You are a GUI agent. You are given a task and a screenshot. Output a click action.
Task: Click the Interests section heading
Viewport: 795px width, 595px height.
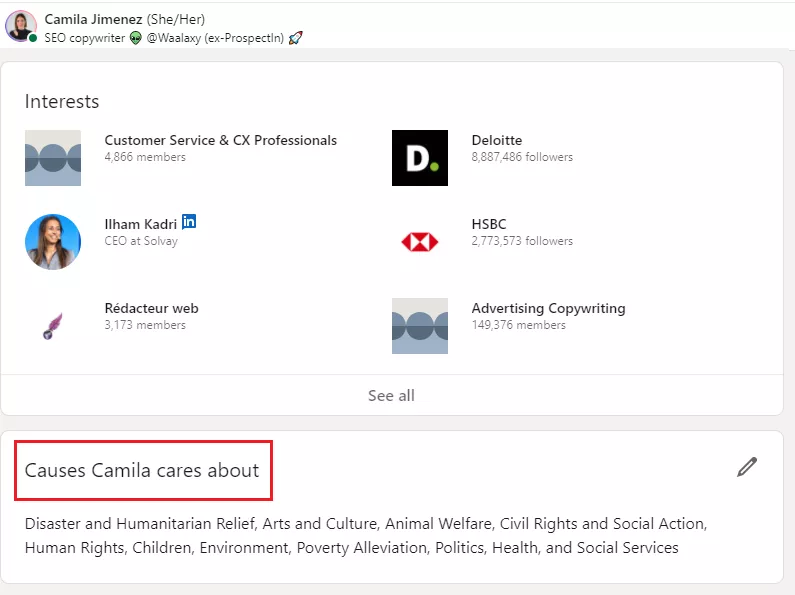point(62,102)
